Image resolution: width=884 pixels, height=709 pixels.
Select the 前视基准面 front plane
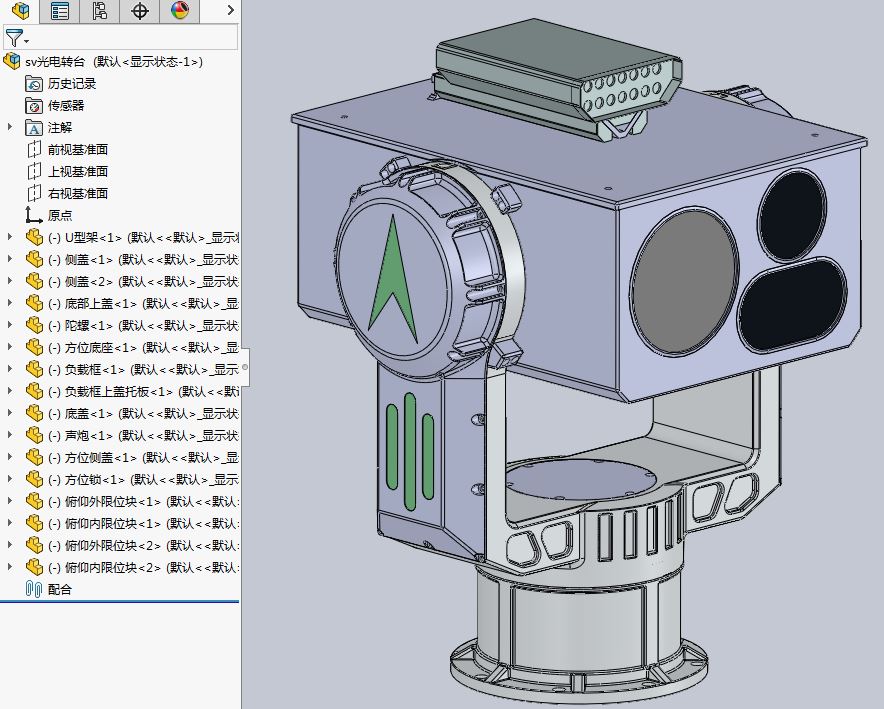pyautogui.click(x=77, y=149)
